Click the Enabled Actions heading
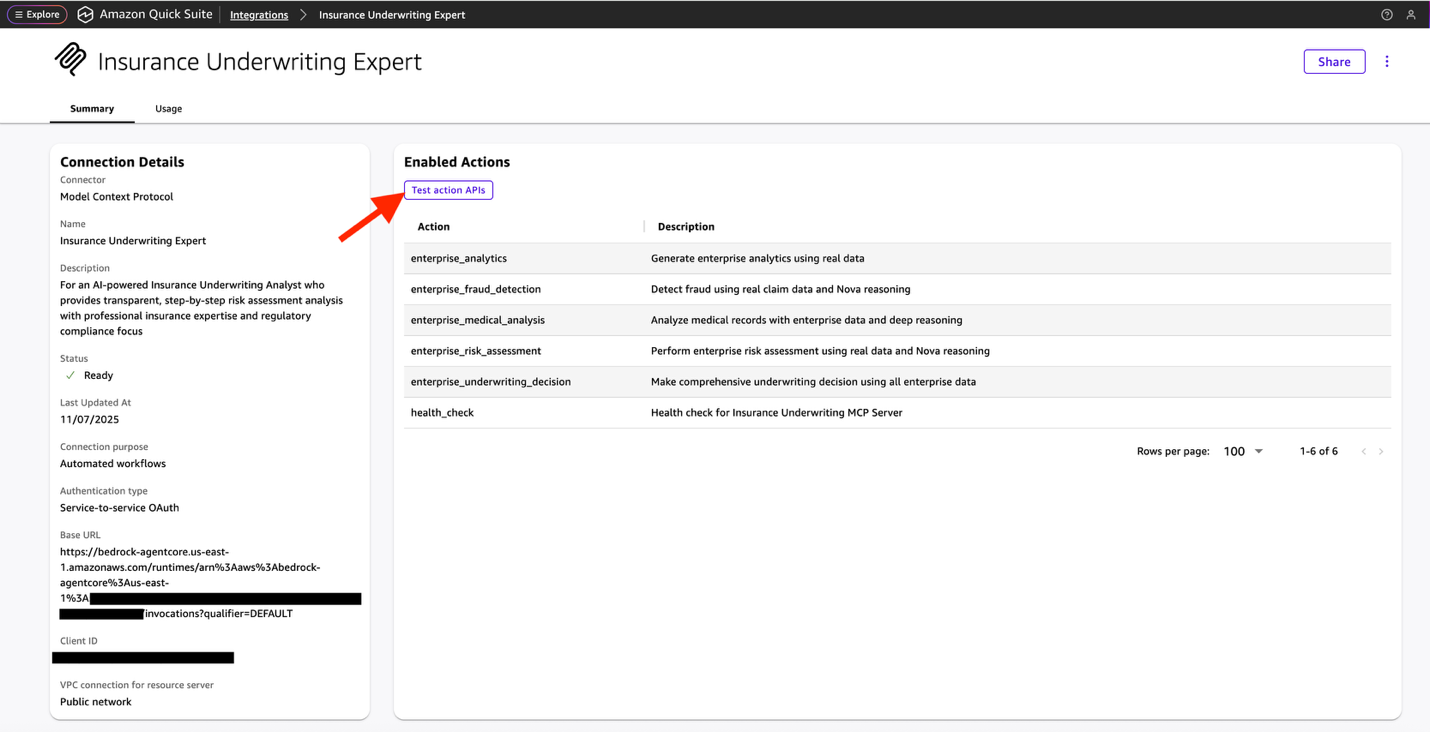 pos(457,162)
